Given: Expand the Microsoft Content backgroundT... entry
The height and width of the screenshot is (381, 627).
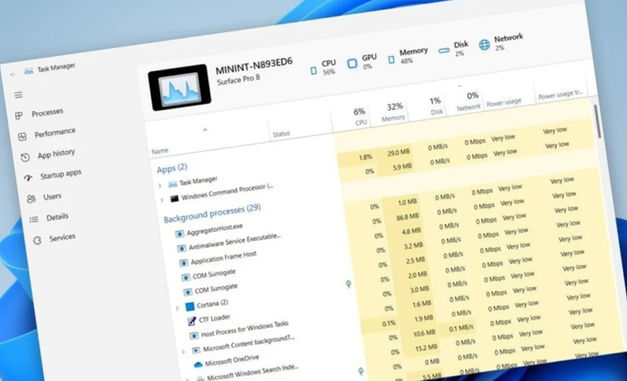Looking at the screenshot, I should click(x=184, y=352).
